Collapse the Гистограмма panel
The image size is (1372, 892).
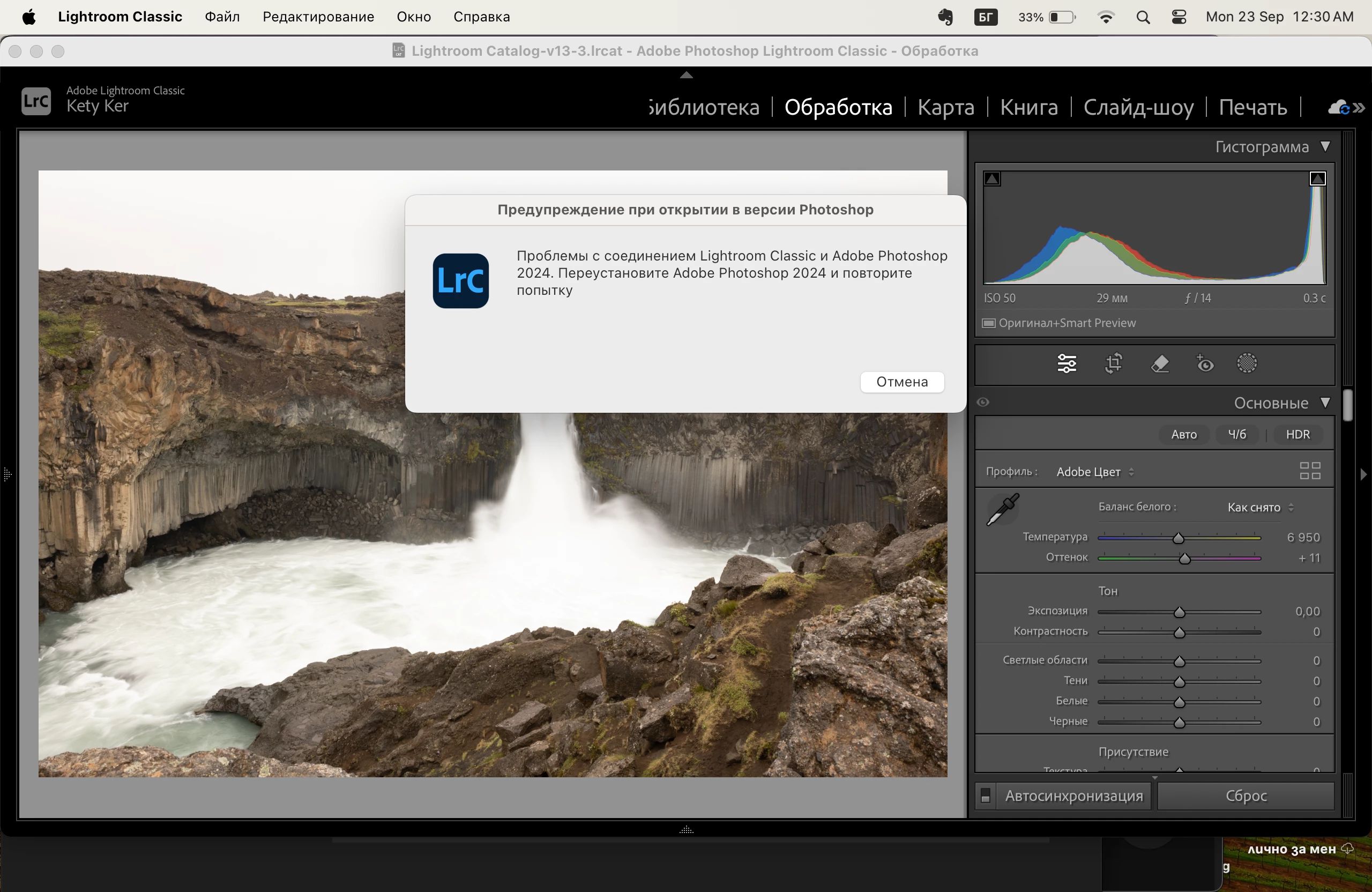click(x=1325, y=147)
